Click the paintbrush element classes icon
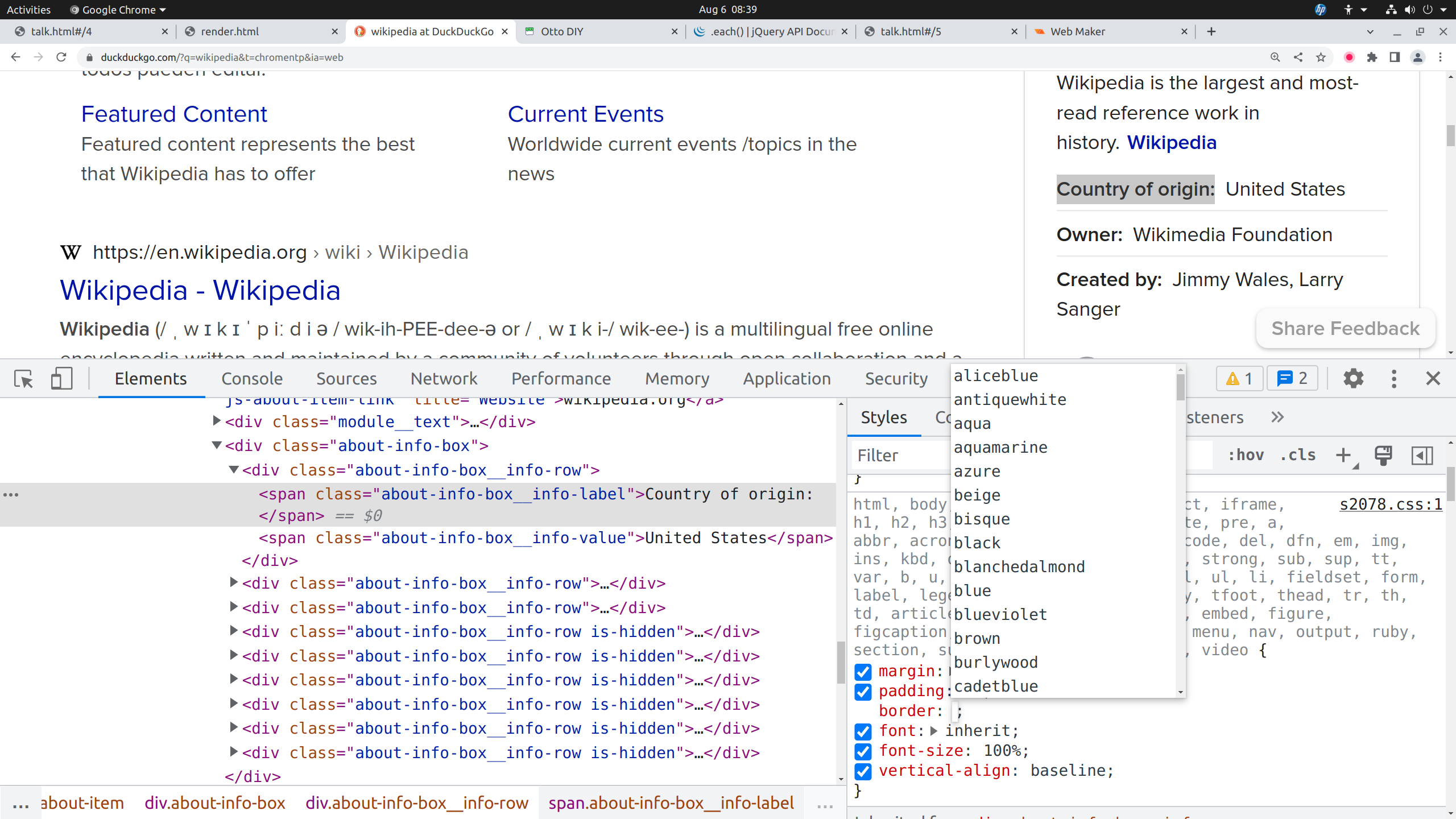Image resolution: width=1456 pixels, height=819 pixels. pos(1383,455)
